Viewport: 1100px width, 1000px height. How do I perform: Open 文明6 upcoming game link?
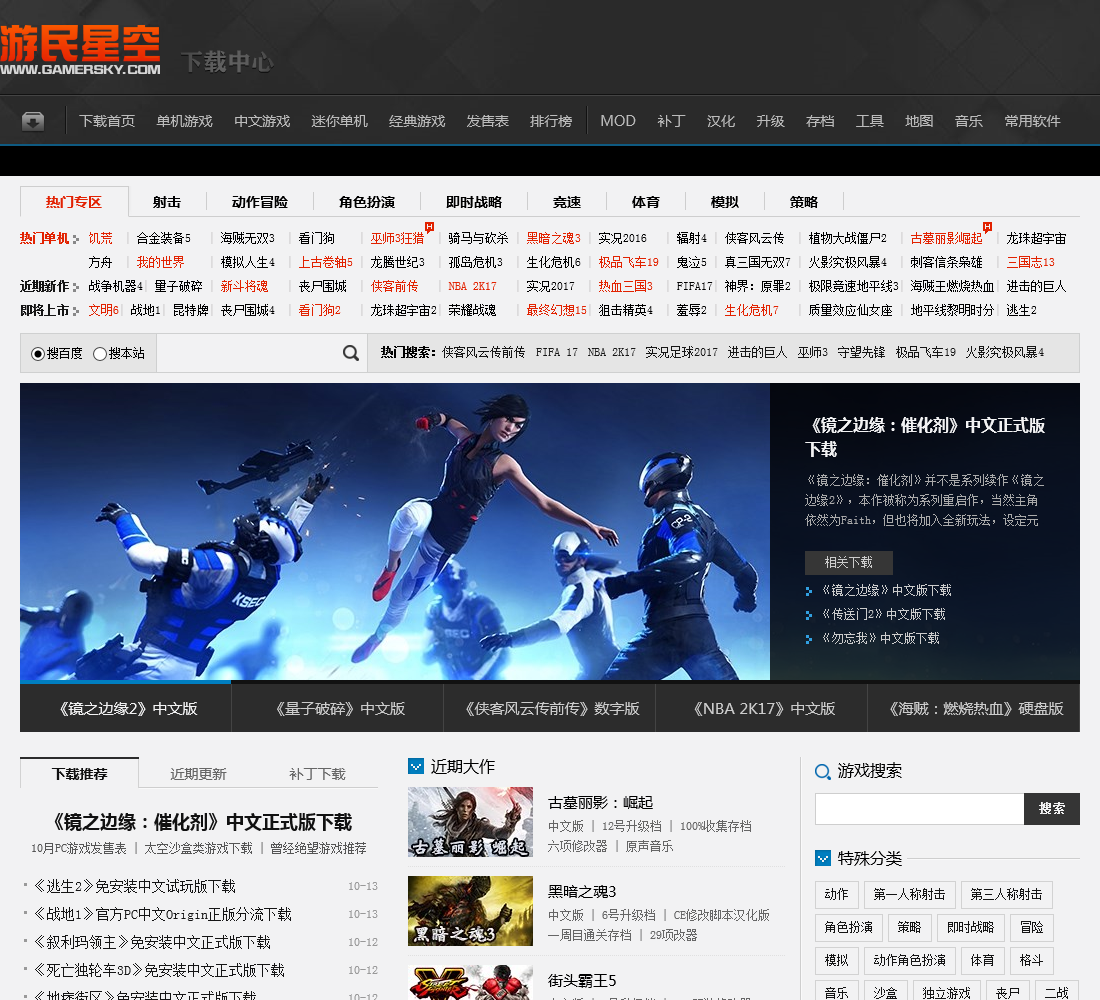[x=103, y=310]
